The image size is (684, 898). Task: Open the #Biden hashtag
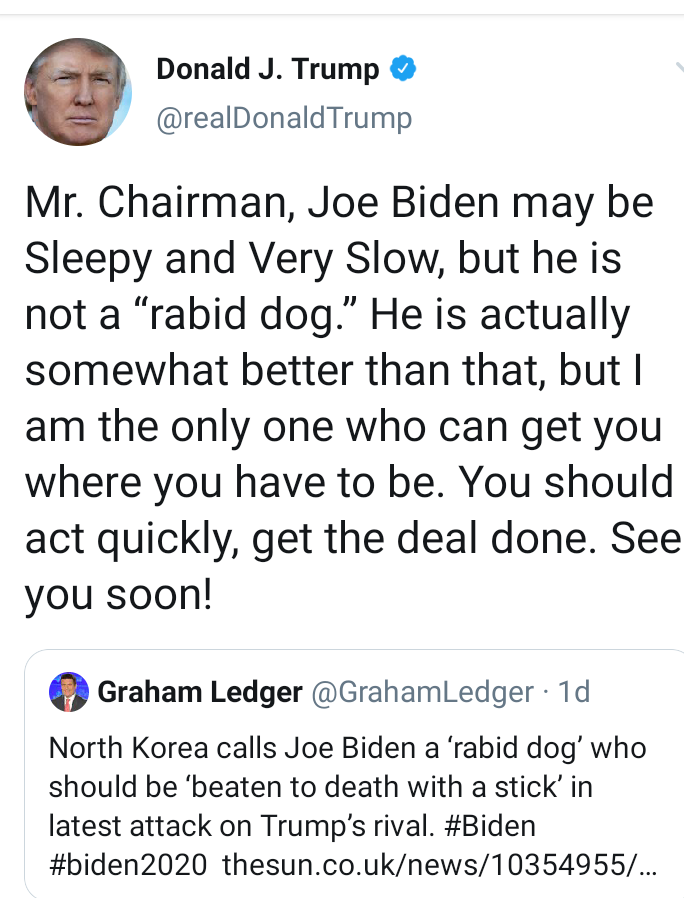click(490, 826)
